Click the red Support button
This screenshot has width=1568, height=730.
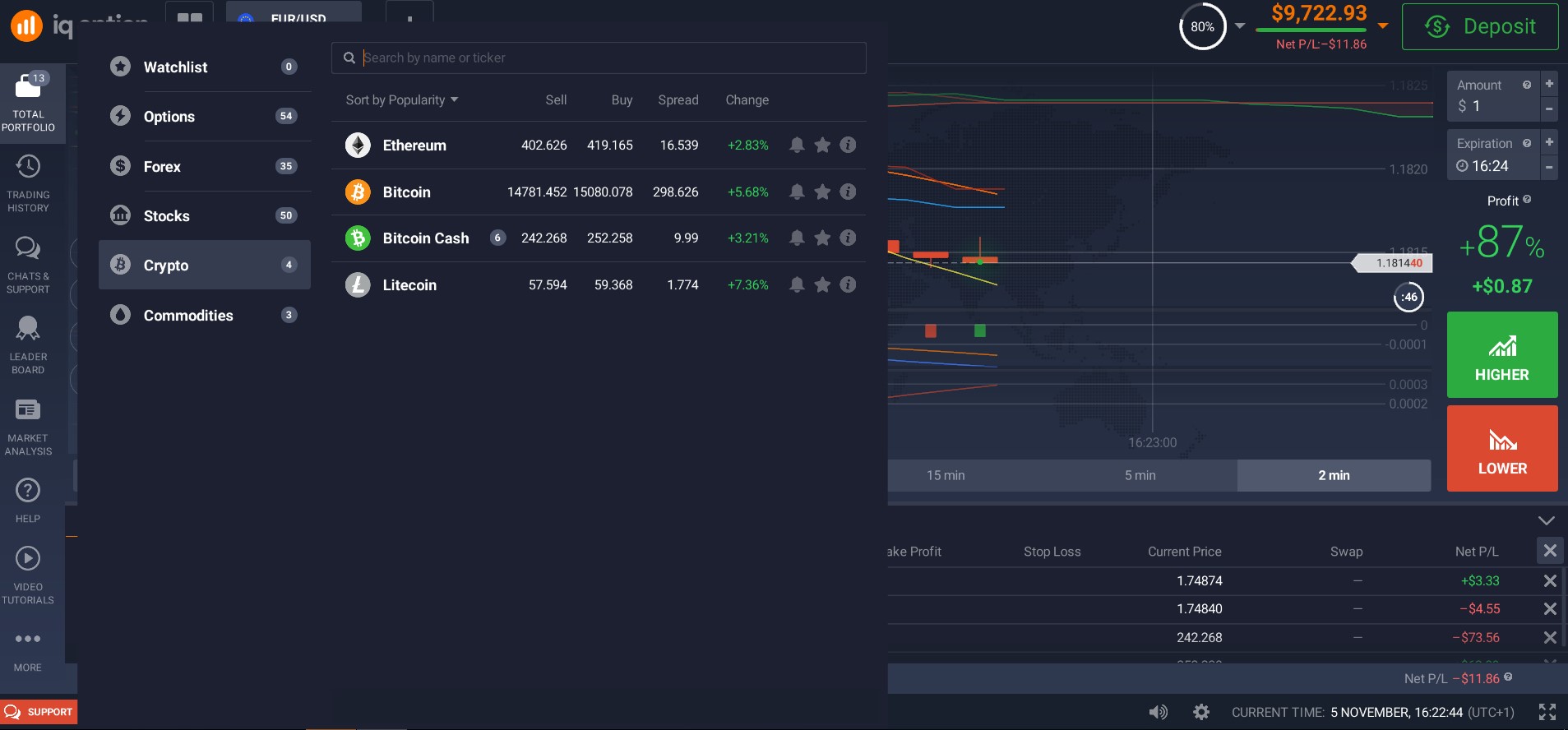39,712
